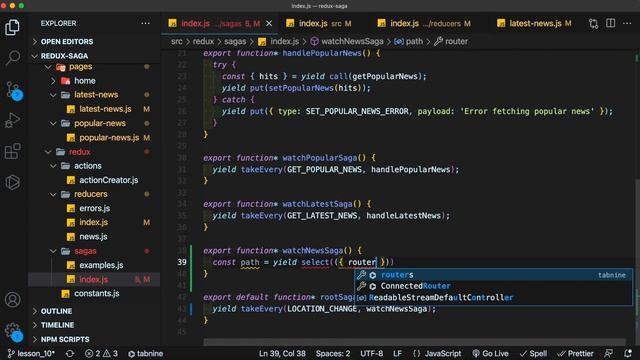The height and width of the screenshot is (360, 640).
Task: Open popular-news.js file
Action: click(x=109, y=138)
